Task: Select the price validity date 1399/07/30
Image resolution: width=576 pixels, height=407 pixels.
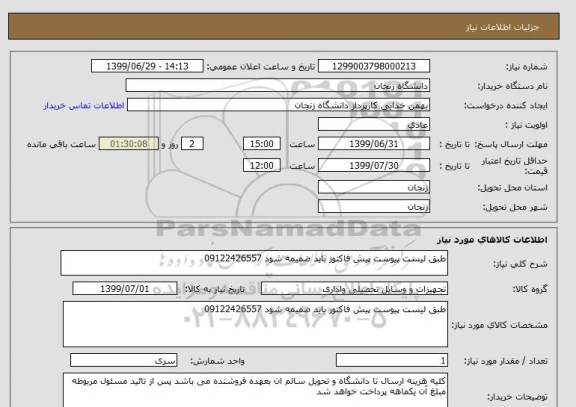Action: point(374,165)
